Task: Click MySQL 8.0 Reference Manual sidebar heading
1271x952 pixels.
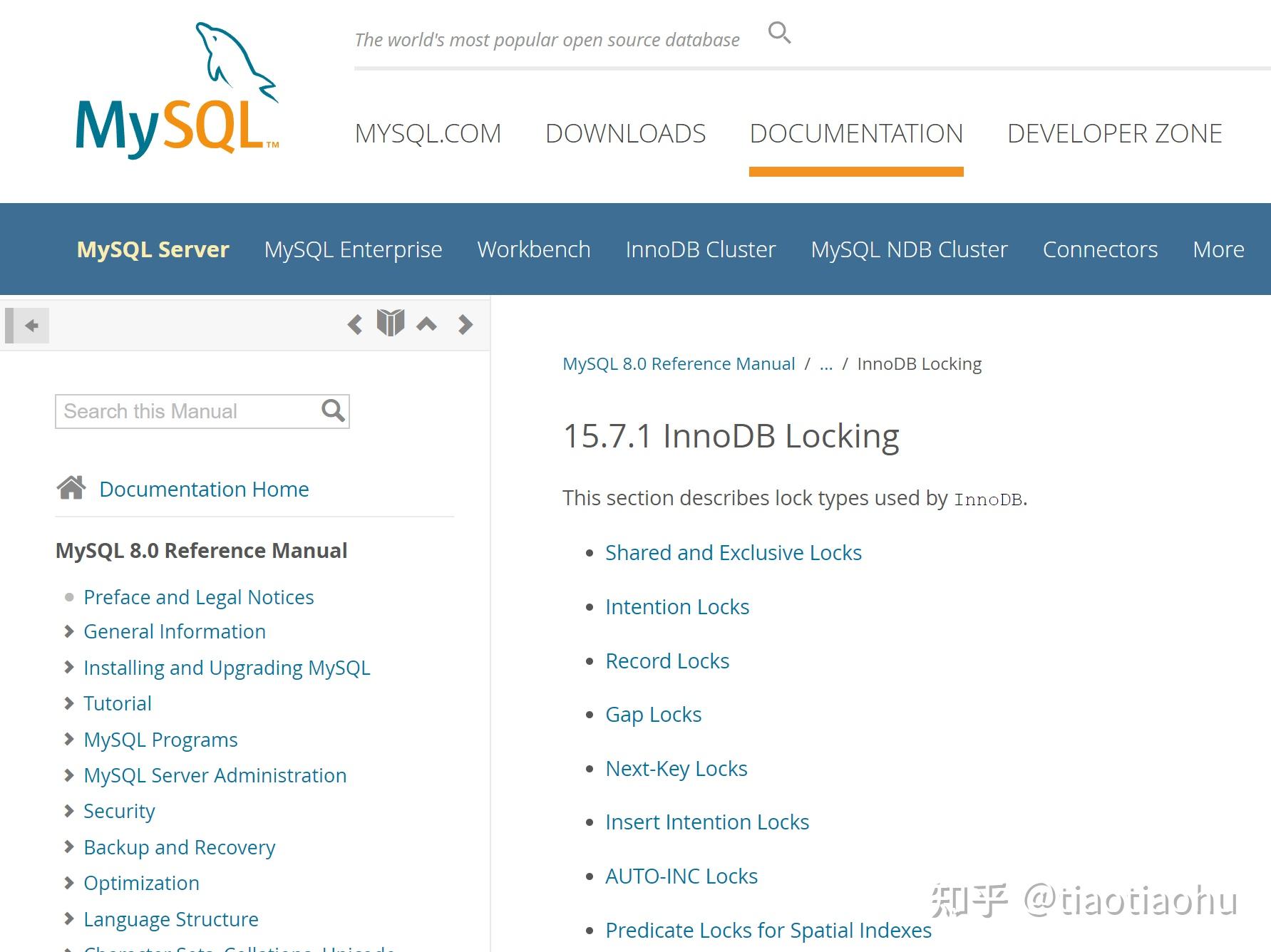Action: (202, 550)
